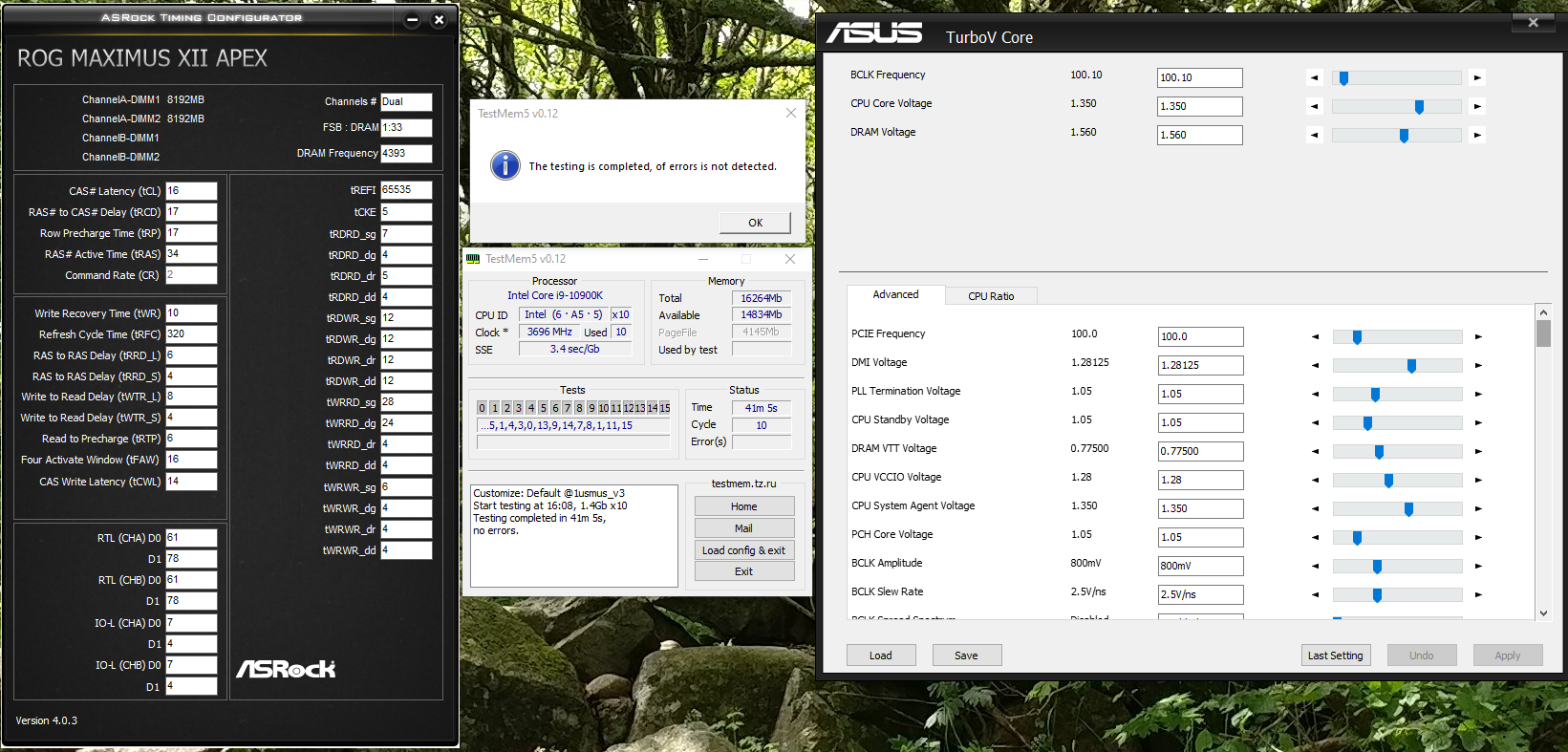Click the Save button in TurboV Core
This screenshot has height=752, width=1568.
point(966,655)
